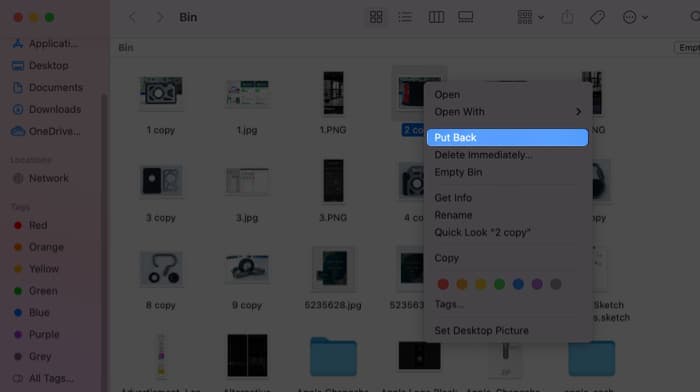The height and width of the screenshot is (392, 700).
Task: Go forward with the right chevron button
Action: pos(159,17)
